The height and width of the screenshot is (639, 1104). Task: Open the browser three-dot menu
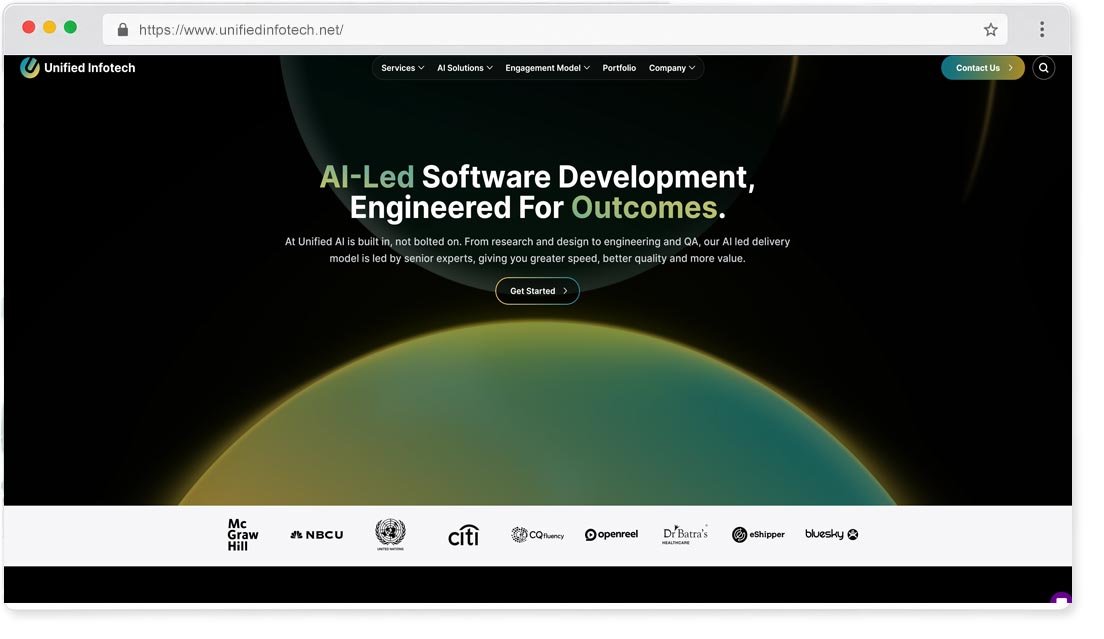tap(1042, 30)
